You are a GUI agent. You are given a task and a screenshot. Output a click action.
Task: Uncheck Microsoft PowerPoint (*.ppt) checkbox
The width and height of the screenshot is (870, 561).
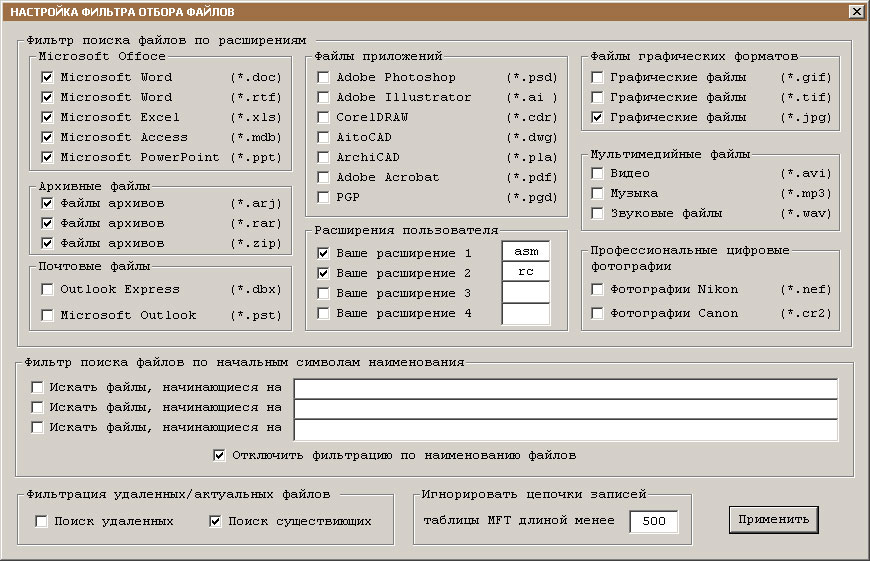pos(47,157)
